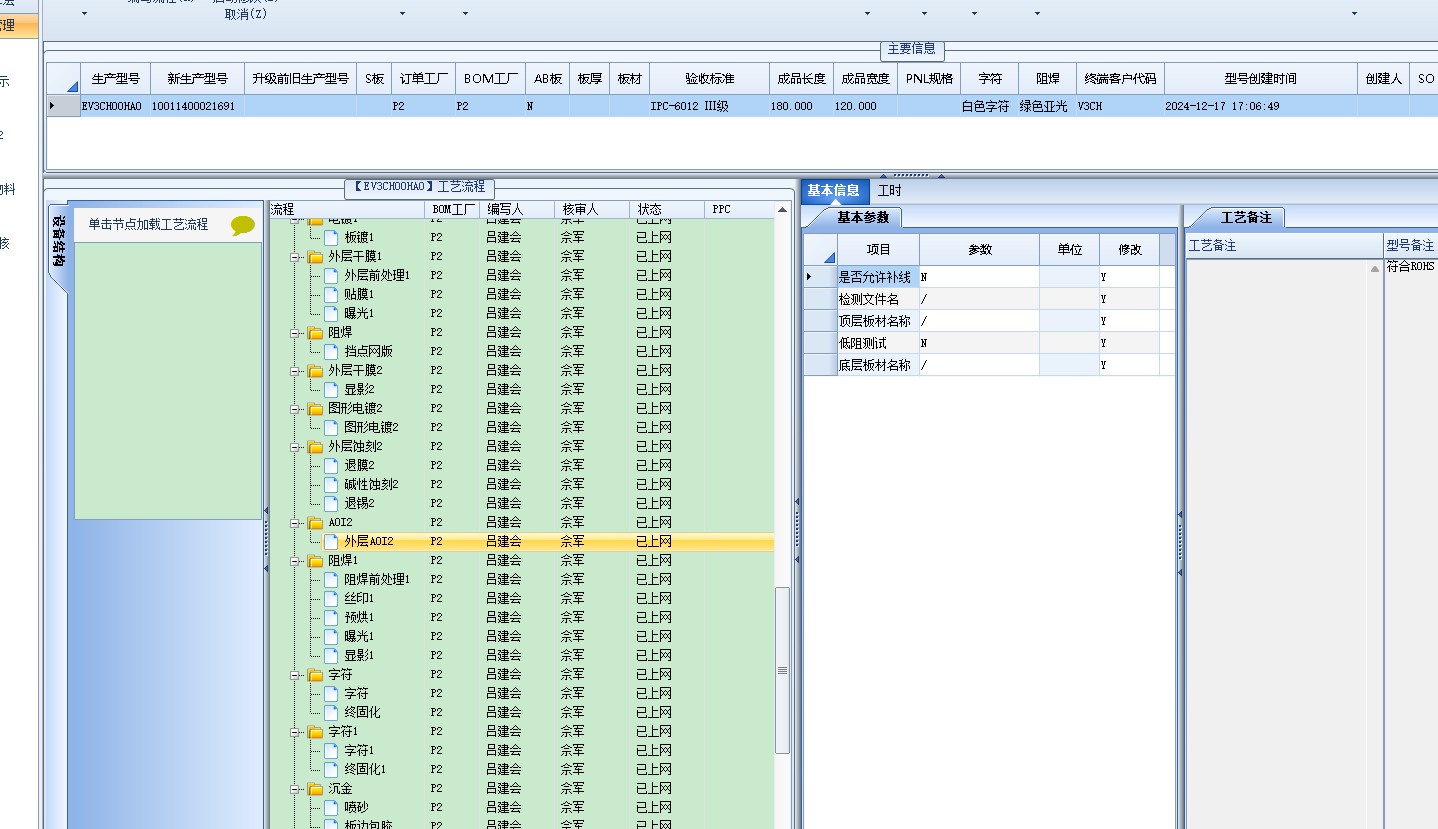The height and width of the screenshot is (829, 1438).
Task: Click the folder icon of 沉金
Action: click(x=315, y=789)
